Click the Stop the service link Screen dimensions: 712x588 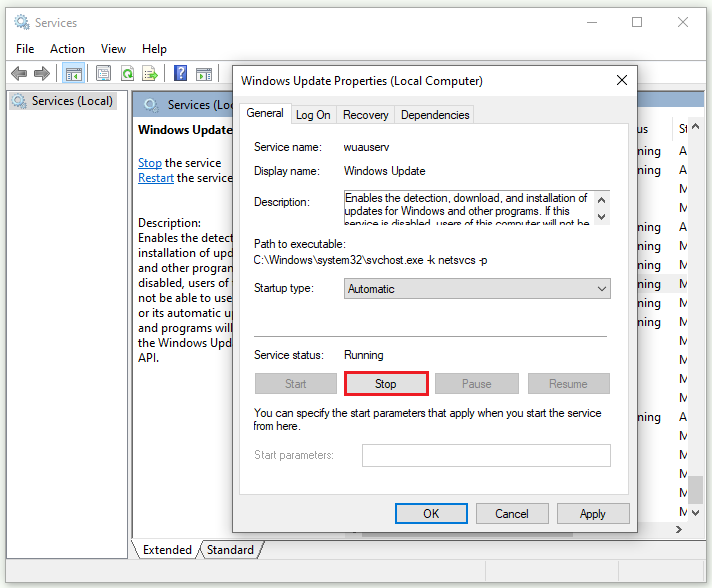(149, 163)
